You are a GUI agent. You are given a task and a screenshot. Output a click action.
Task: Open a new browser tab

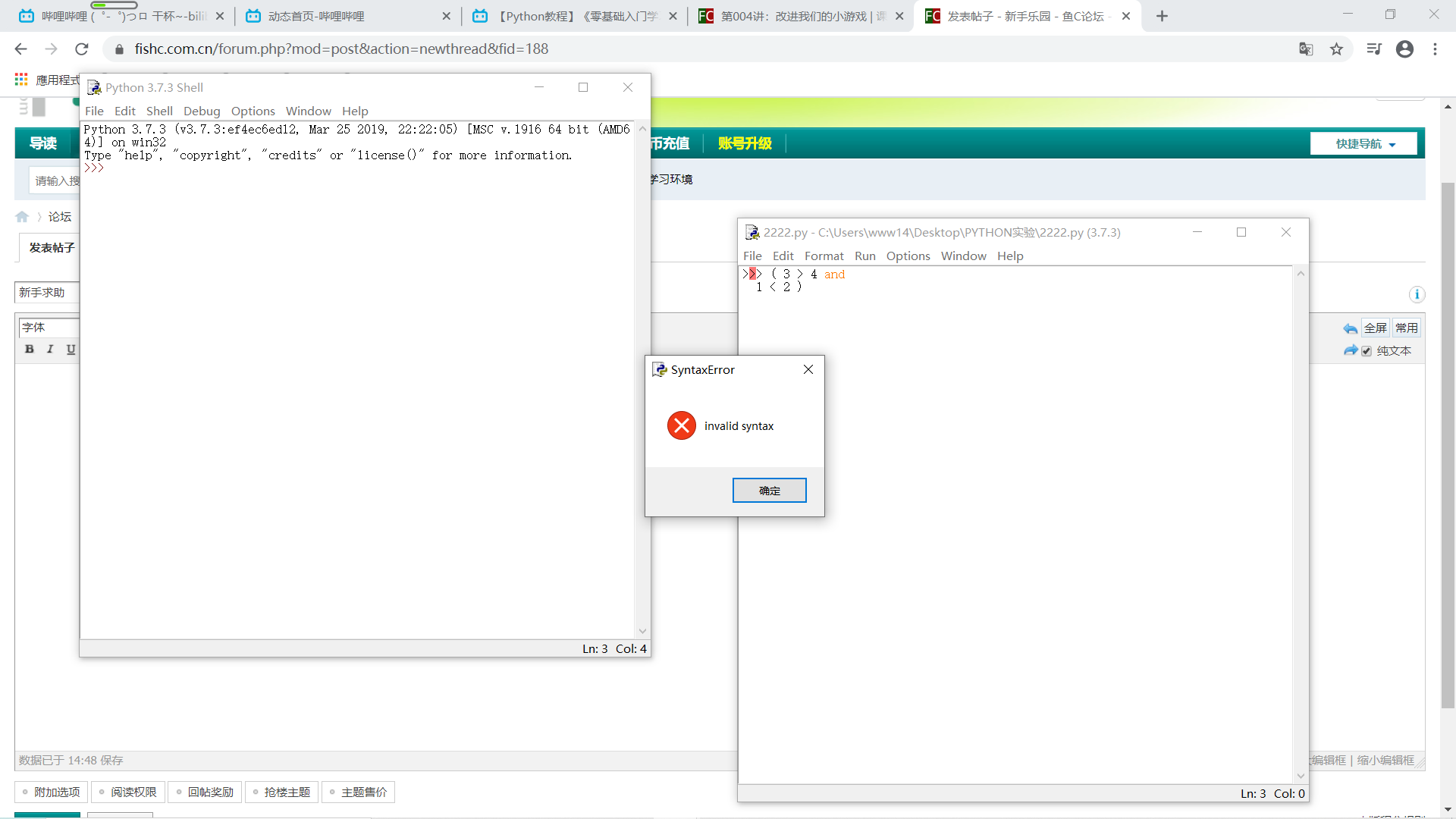click(1162, 16)
